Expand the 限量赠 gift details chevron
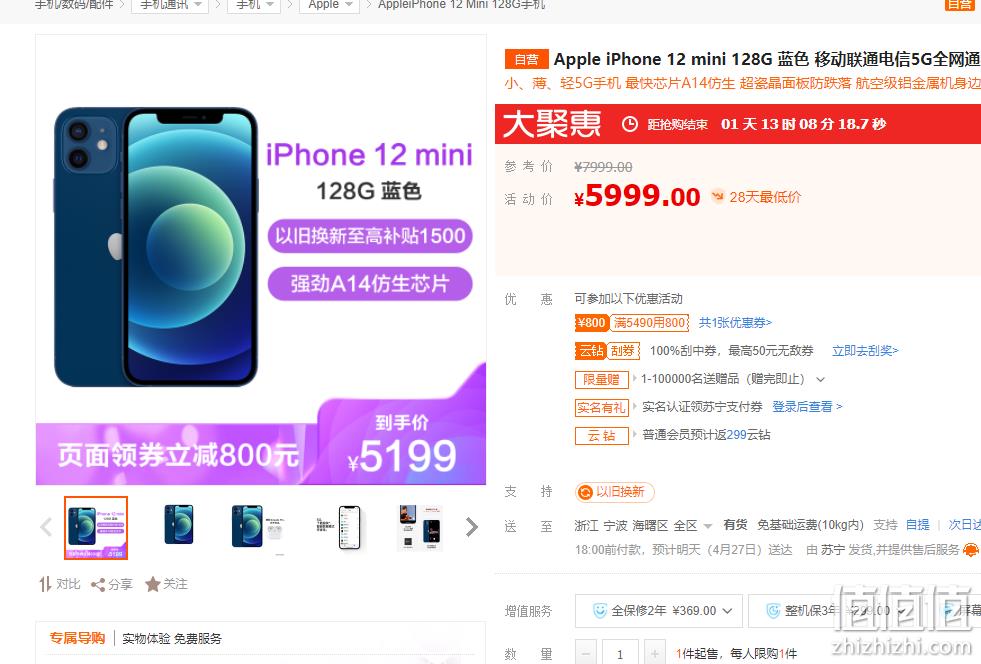The image size is (981, 664). coord(821,379)
